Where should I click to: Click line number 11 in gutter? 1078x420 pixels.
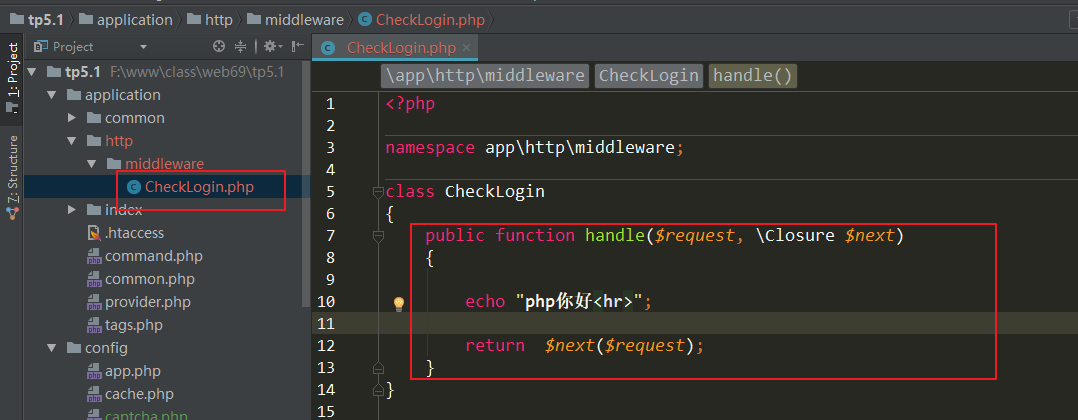point(327,323)
